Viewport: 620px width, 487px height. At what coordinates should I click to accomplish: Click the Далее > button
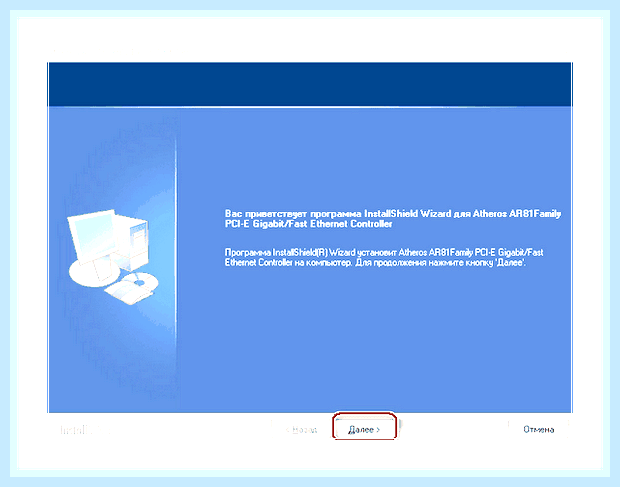[364, 429]
